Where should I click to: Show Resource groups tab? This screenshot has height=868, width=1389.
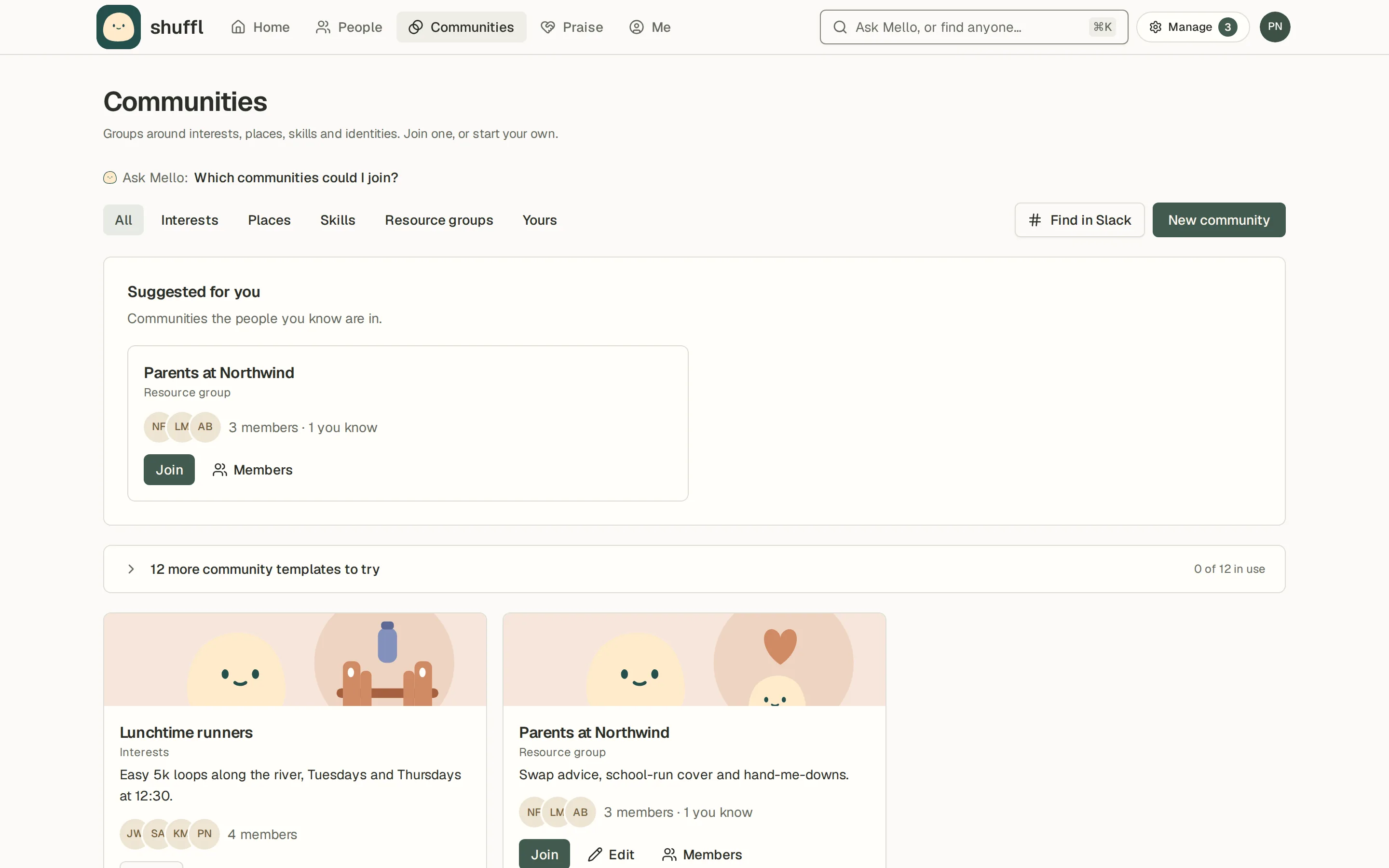coord(438,220)
